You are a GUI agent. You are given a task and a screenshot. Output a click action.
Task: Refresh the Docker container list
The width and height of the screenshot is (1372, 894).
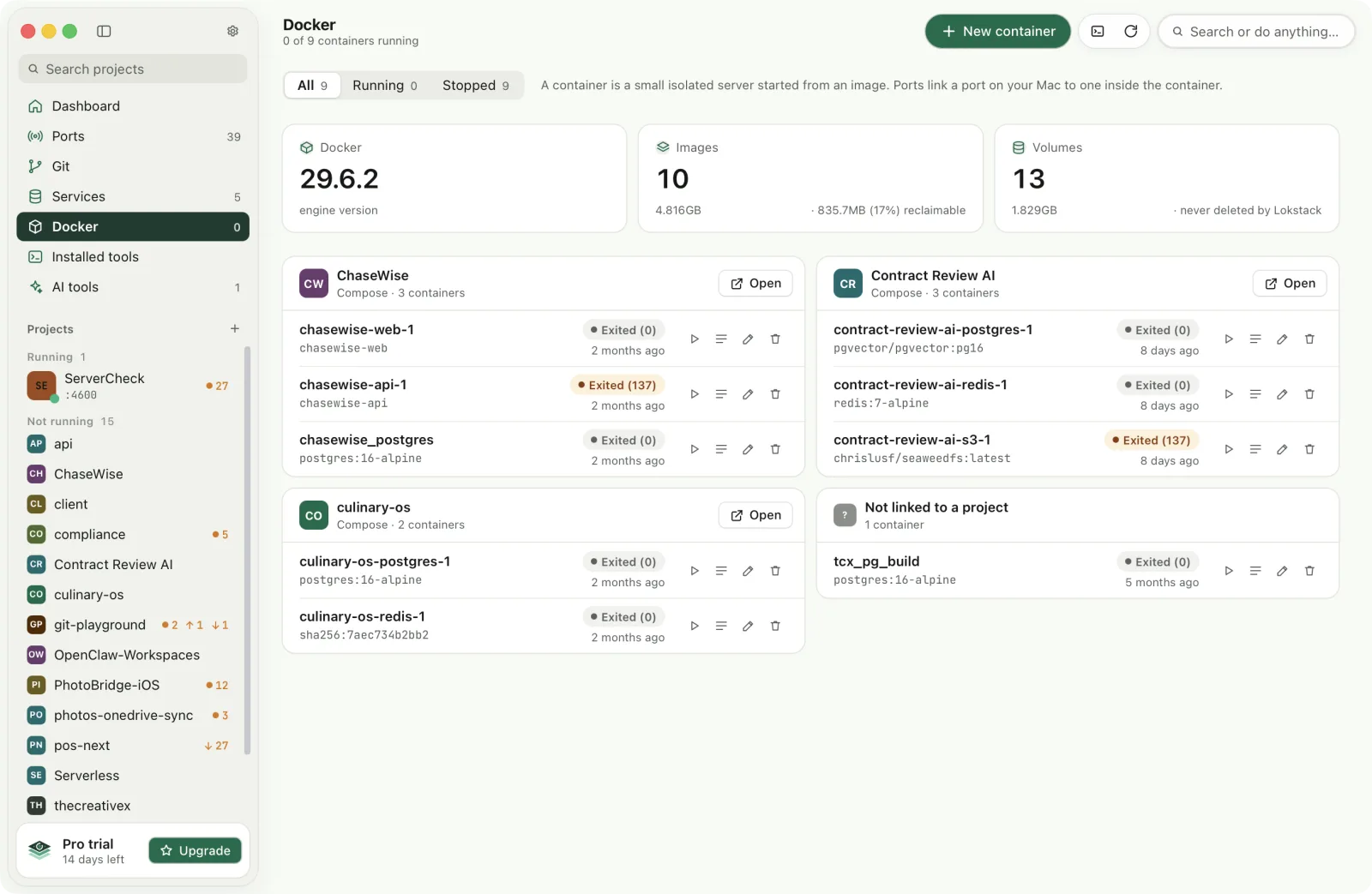tap(1131, 32)
